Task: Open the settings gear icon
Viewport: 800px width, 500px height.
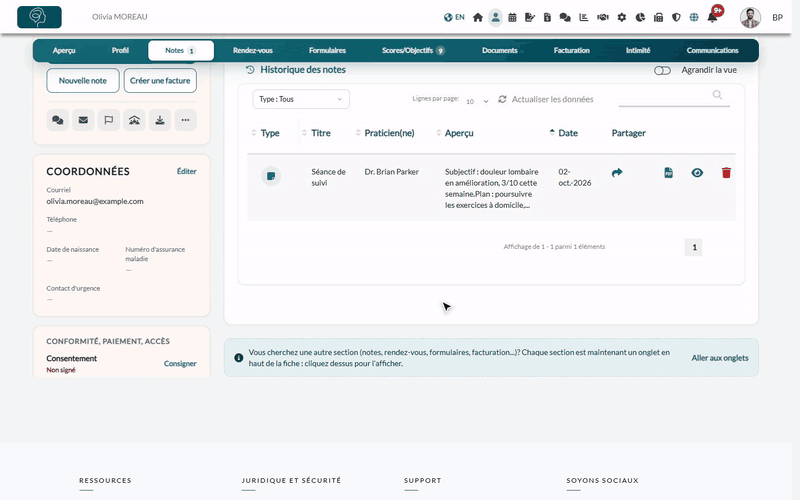Action: tap(621, 17)
